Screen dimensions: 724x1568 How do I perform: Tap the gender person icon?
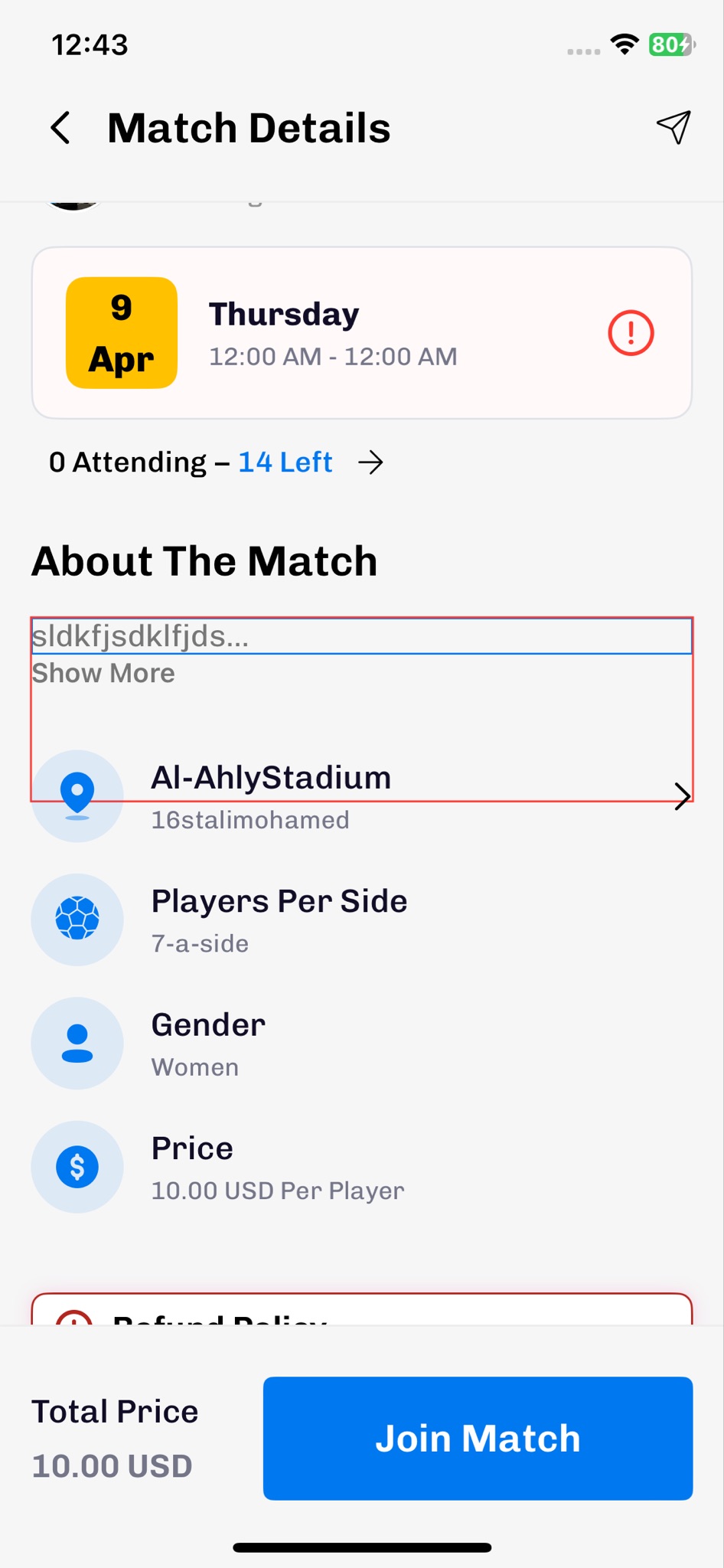click(77, 1043)
